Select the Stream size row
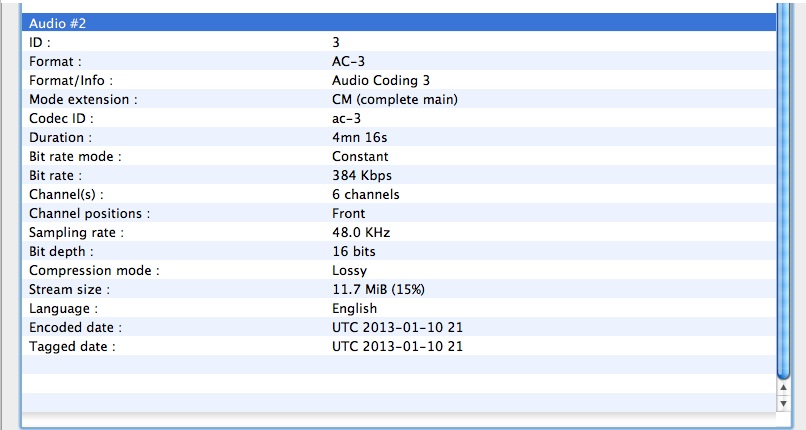The height and width of the screenshot is (430, 806). 398,290
